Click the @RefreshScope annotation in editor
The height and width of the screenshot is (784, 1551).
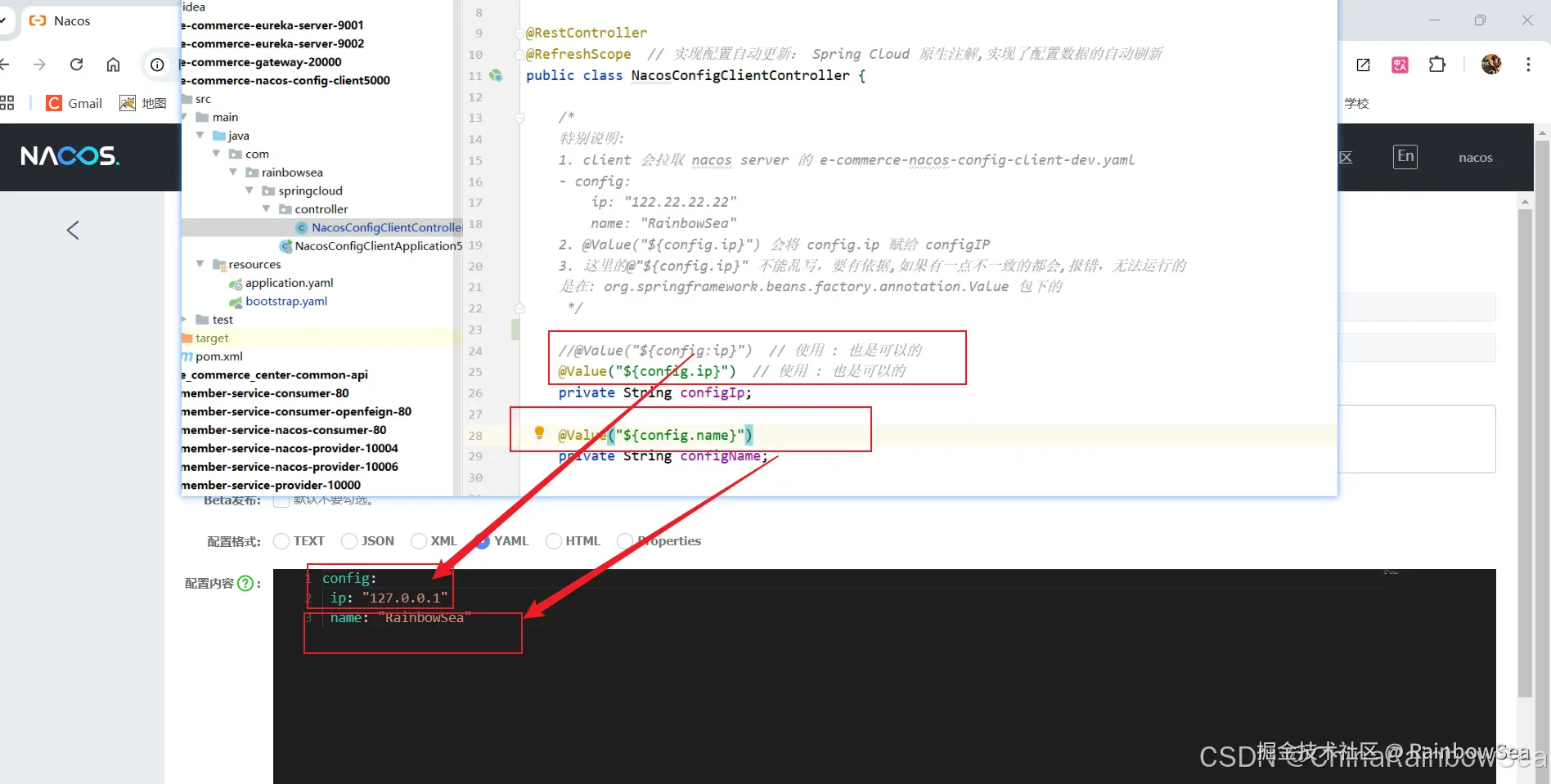point(578,54)
